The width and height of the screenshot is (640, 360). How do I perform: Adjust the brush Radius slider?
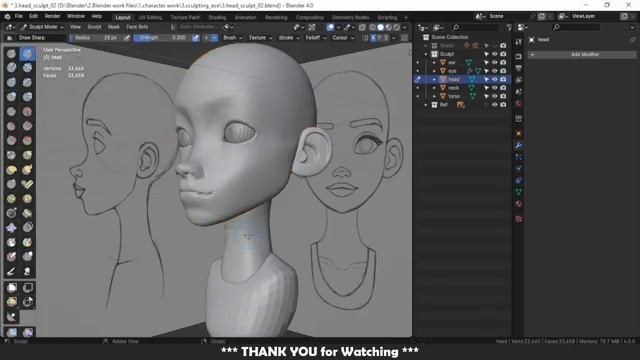click(96, 38)
